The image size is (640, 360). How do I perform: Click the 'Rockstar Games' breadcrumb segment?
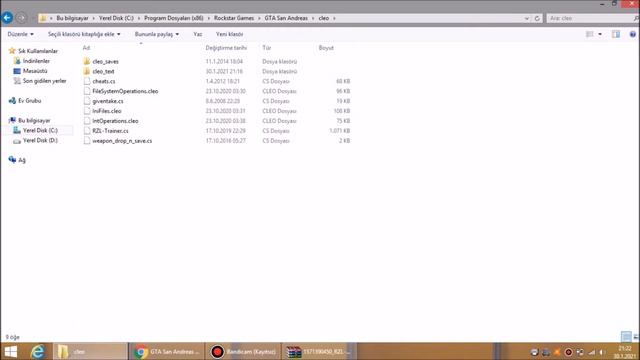pyautogui.click(x=234, y=18)
